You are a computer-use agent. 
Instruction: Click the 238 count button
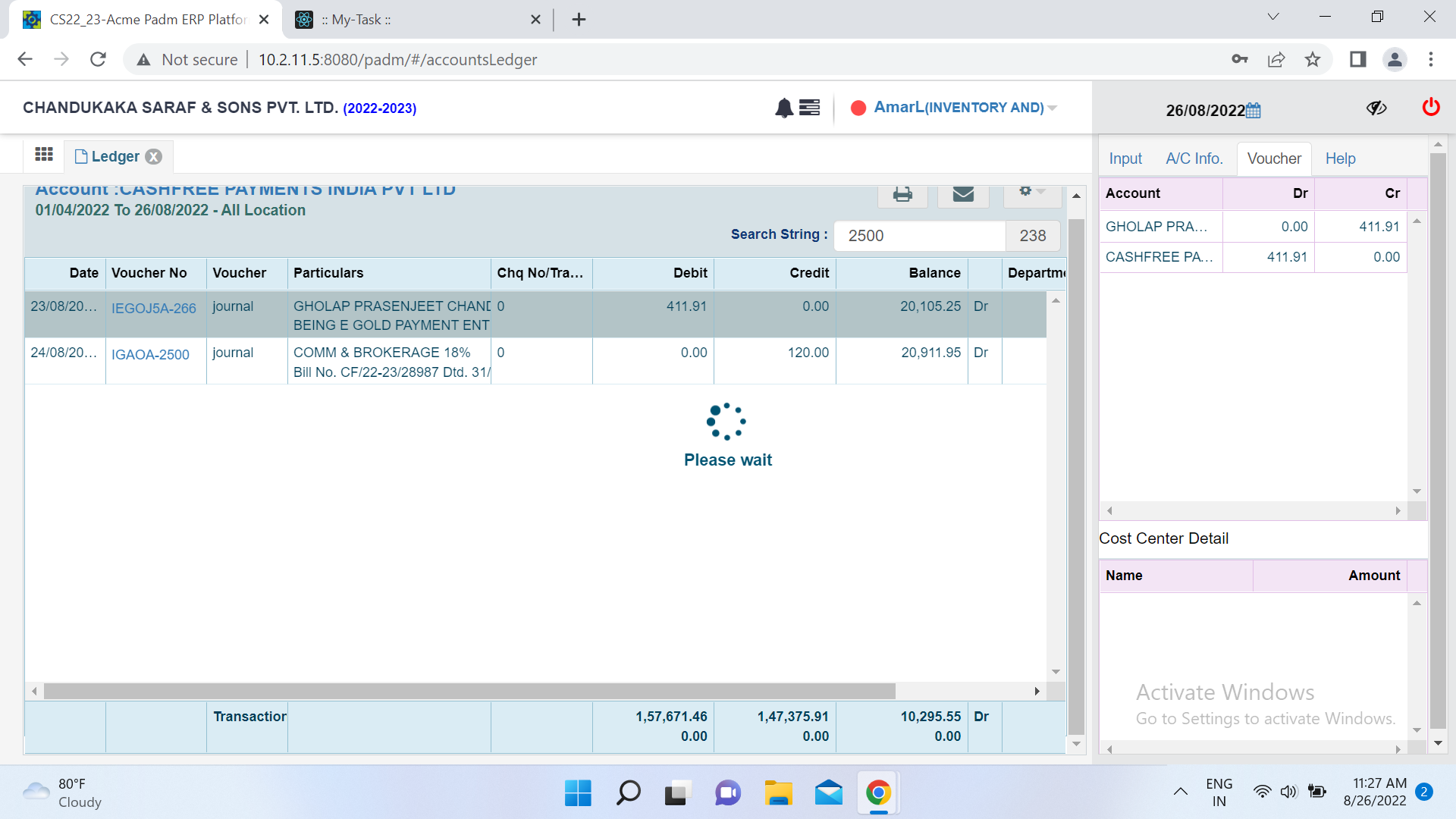(x=1033, y=236)
